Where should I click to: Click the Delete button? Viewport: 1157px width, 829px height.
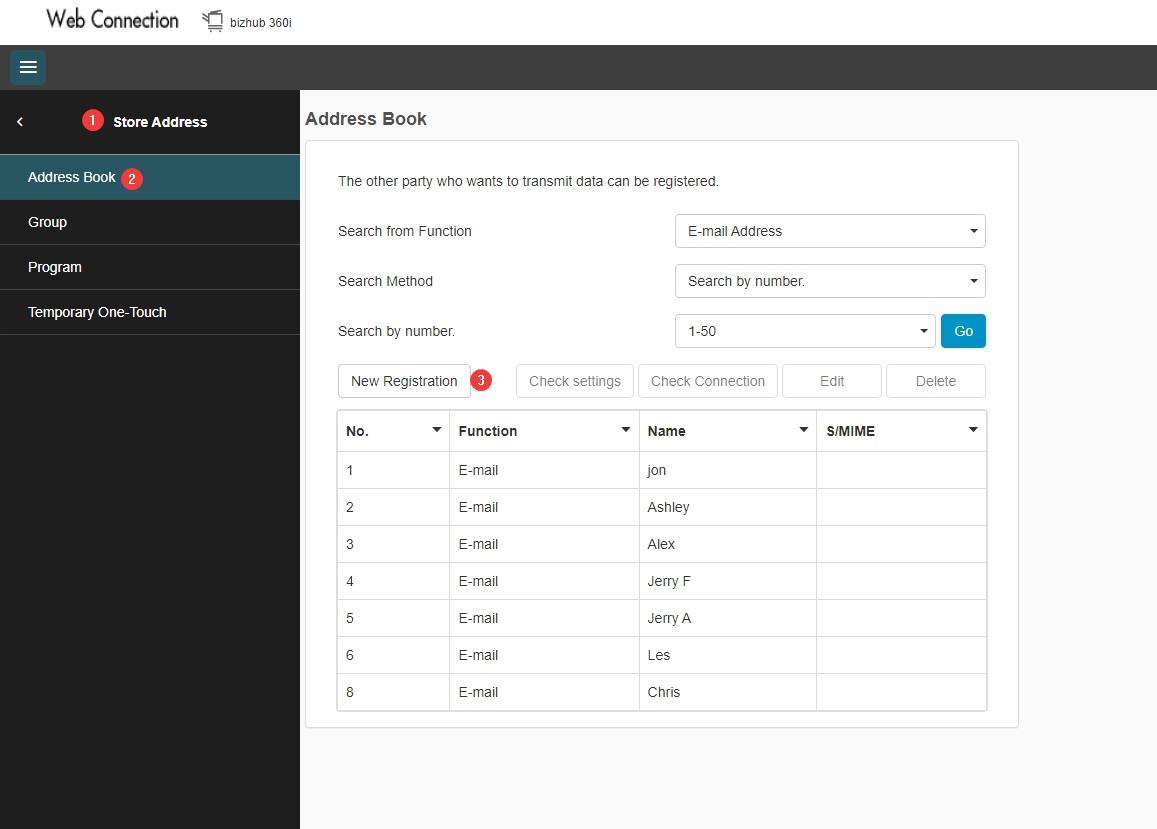pos(935,381)
